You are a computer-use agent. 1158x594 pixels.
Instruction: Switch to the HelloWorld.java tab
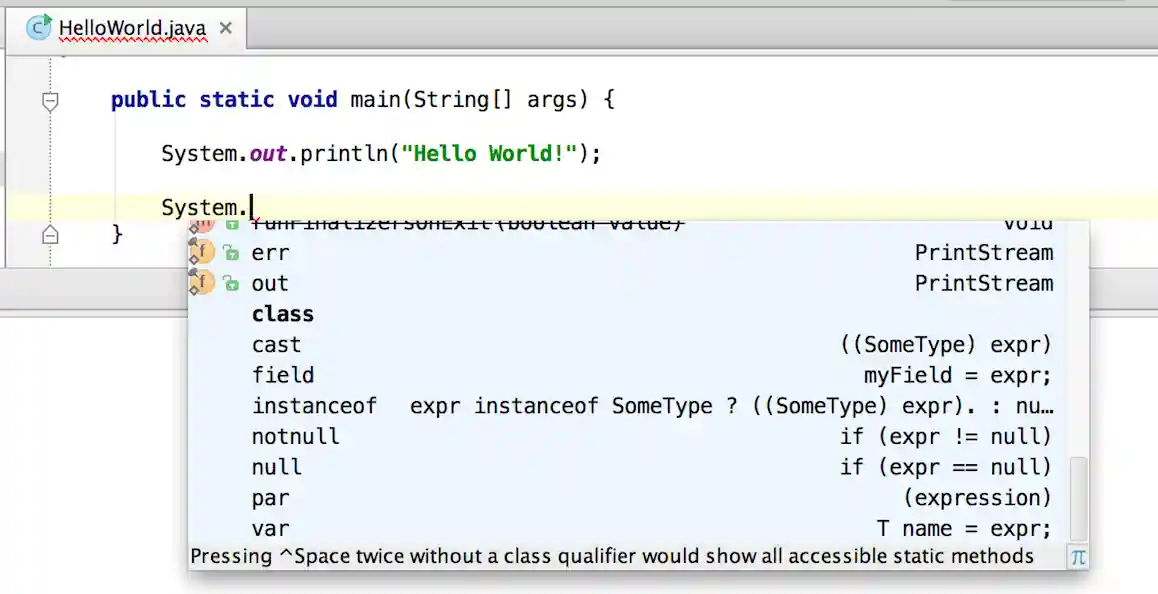click(132, 28)
